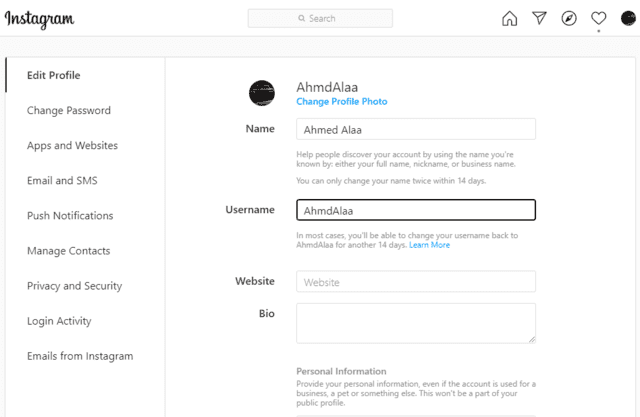
Task: Select Edit Profile in sidebar
Action: [x=53, y=75]
